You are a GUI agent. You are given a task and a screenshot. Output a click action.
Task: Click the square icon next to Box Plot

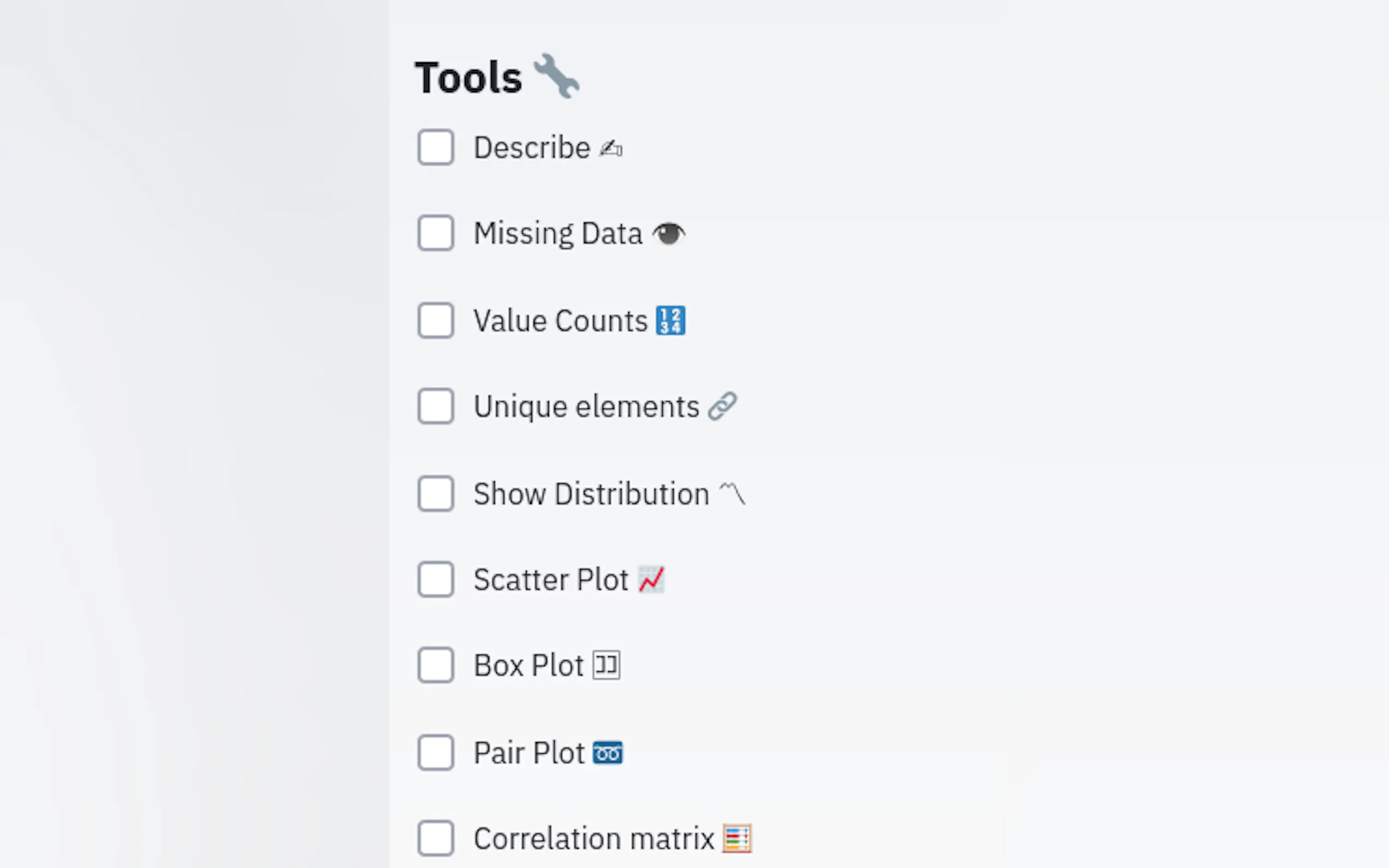tap(606, 665)
